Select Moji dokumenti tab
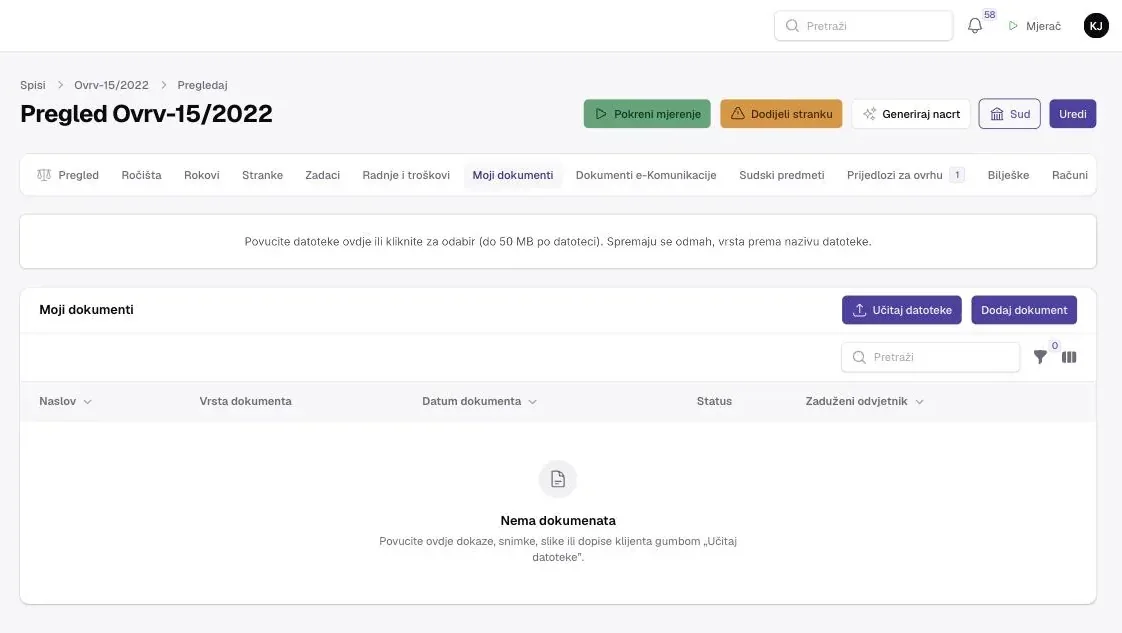1122x633 pixels. point(513,175)
